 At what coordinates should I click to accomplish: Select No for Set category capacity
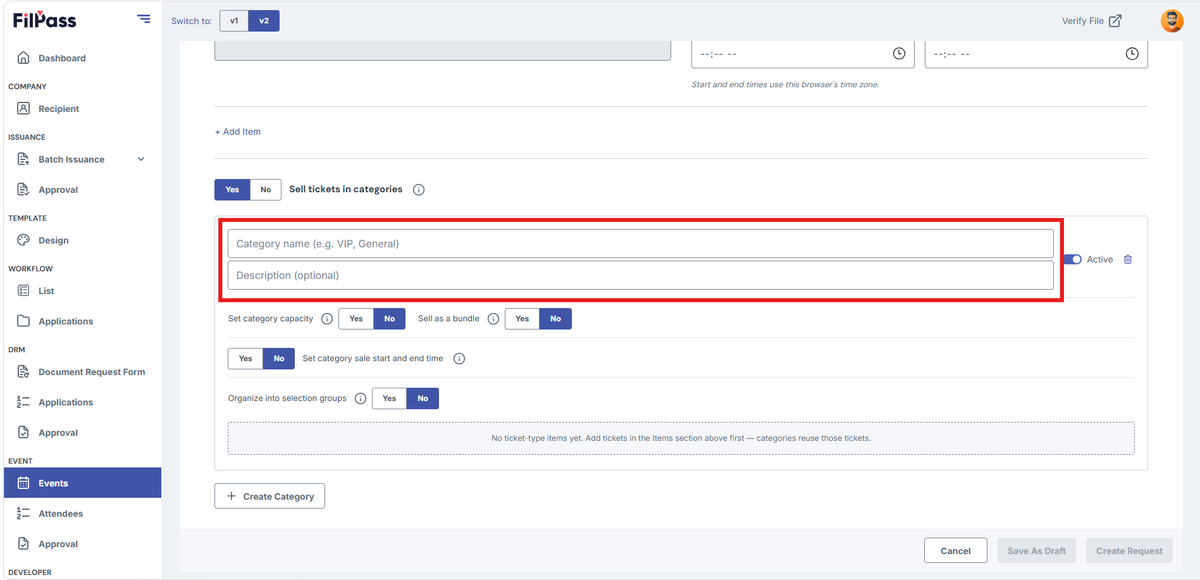tap(389, 319)
